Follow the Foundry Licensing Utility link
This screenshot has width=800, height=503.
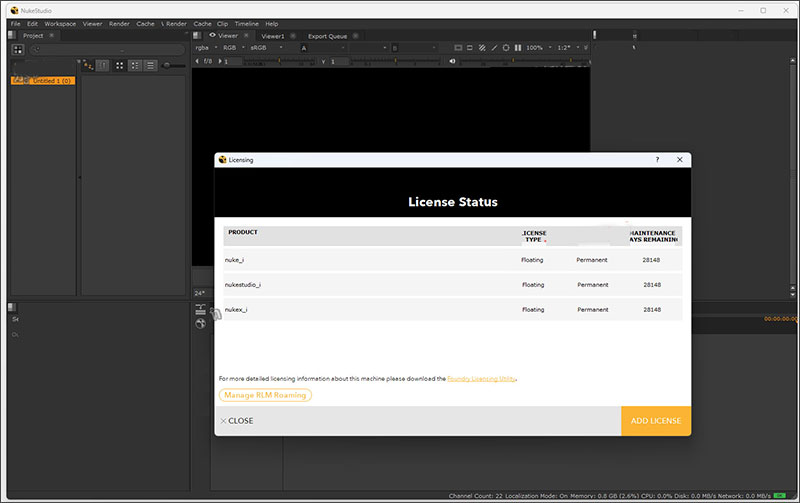[x=481, y=379]
